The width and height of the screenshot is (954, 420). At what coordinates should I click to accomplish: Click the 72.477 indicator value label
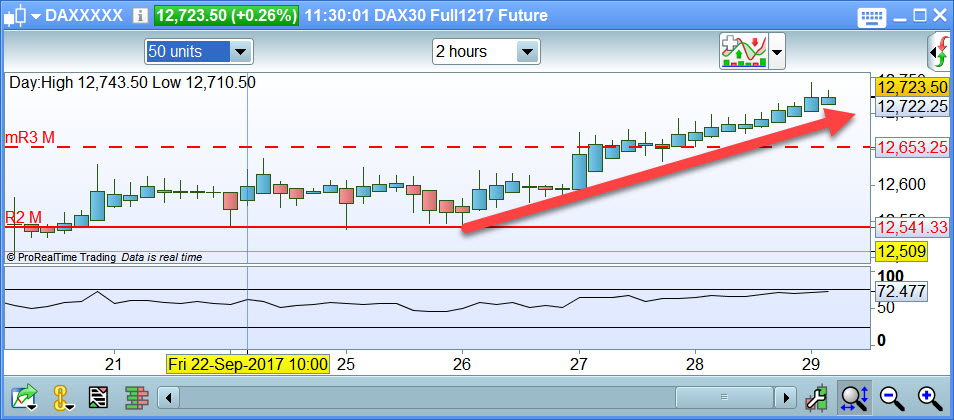pyautogui.click(x=901, y=291)
